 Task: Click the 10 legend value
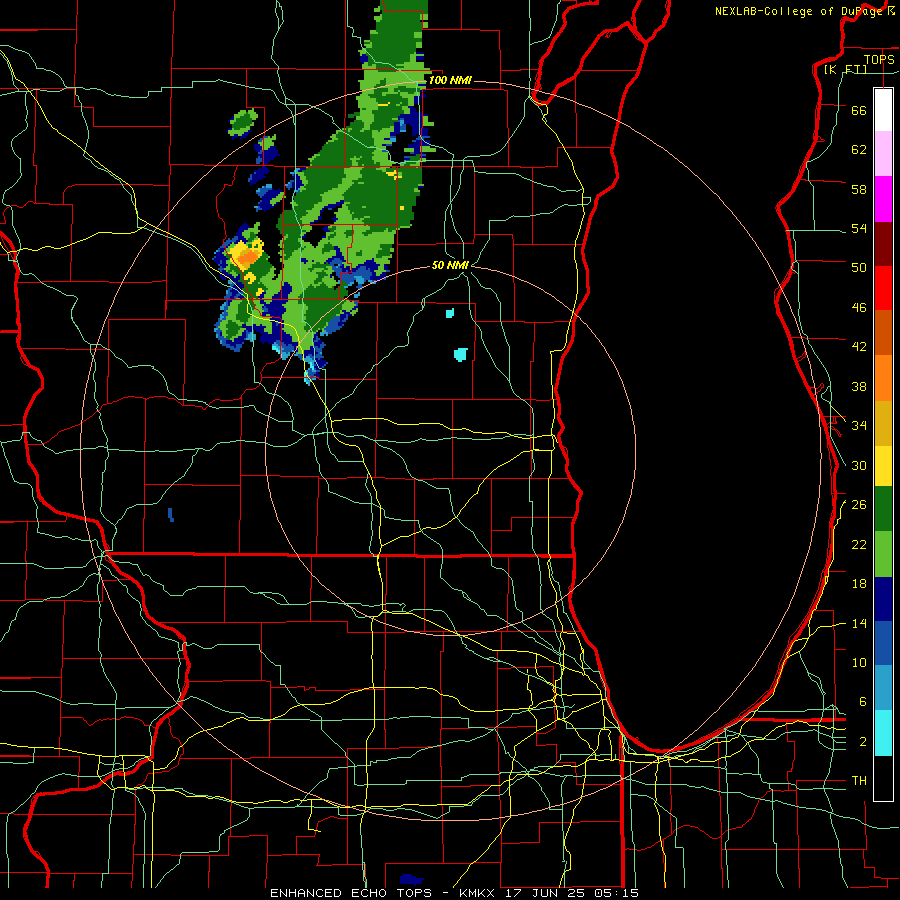click(x=859, y=662)
